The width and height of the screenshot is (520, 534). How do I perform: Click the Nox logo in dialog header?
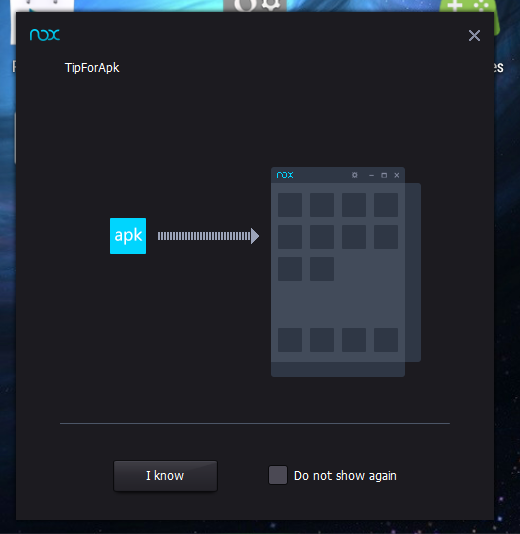pyautogui.click(x=45, y=34)
